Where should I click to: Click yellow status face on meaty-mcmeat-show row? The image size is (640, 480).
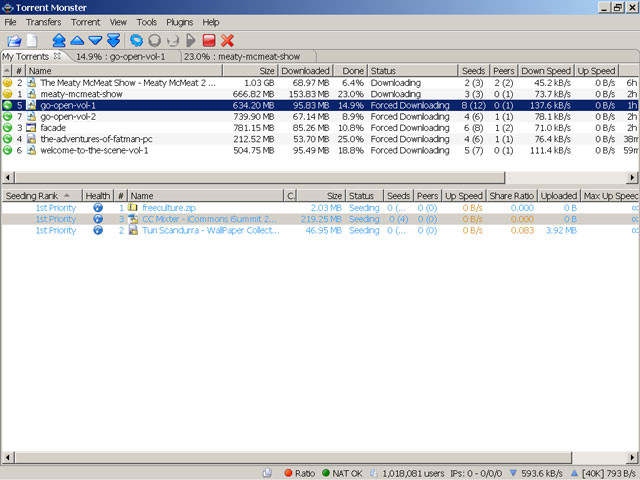(7, 94)
